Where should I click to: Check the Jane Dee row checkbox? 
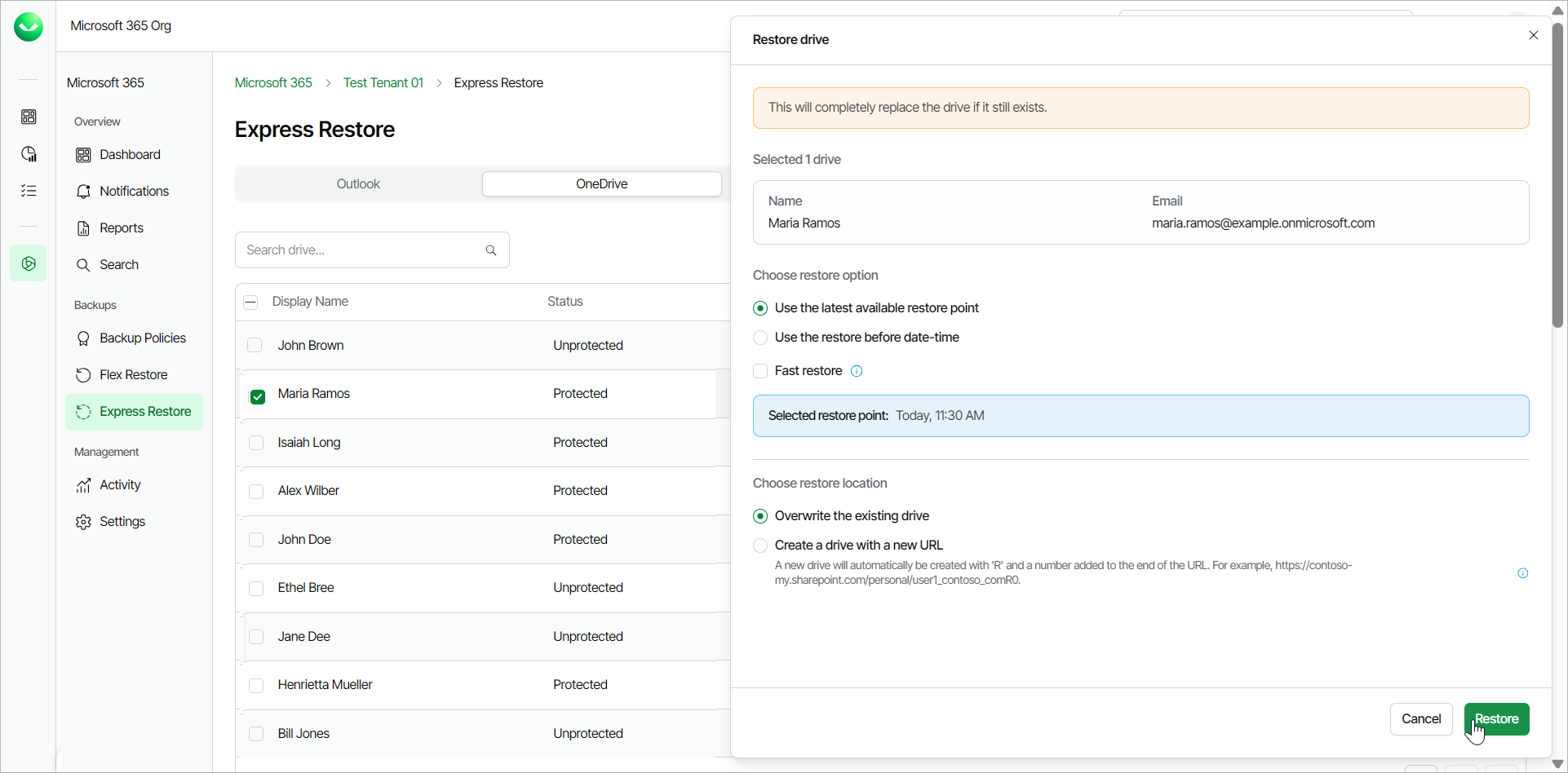pos(256,637)
